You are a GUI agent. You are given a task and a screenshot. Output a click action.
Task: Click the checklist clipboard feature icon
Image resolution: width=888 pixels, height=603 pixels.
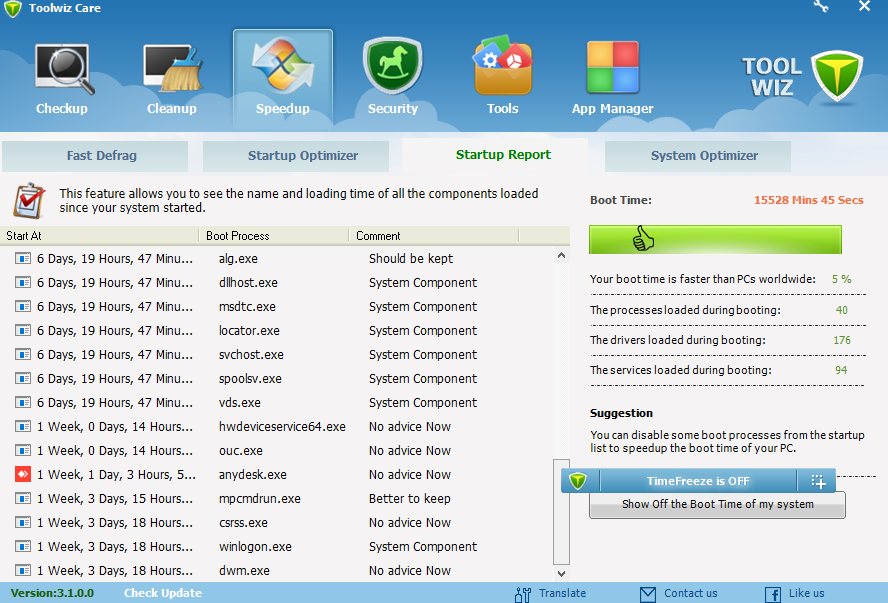click(29, 200)
